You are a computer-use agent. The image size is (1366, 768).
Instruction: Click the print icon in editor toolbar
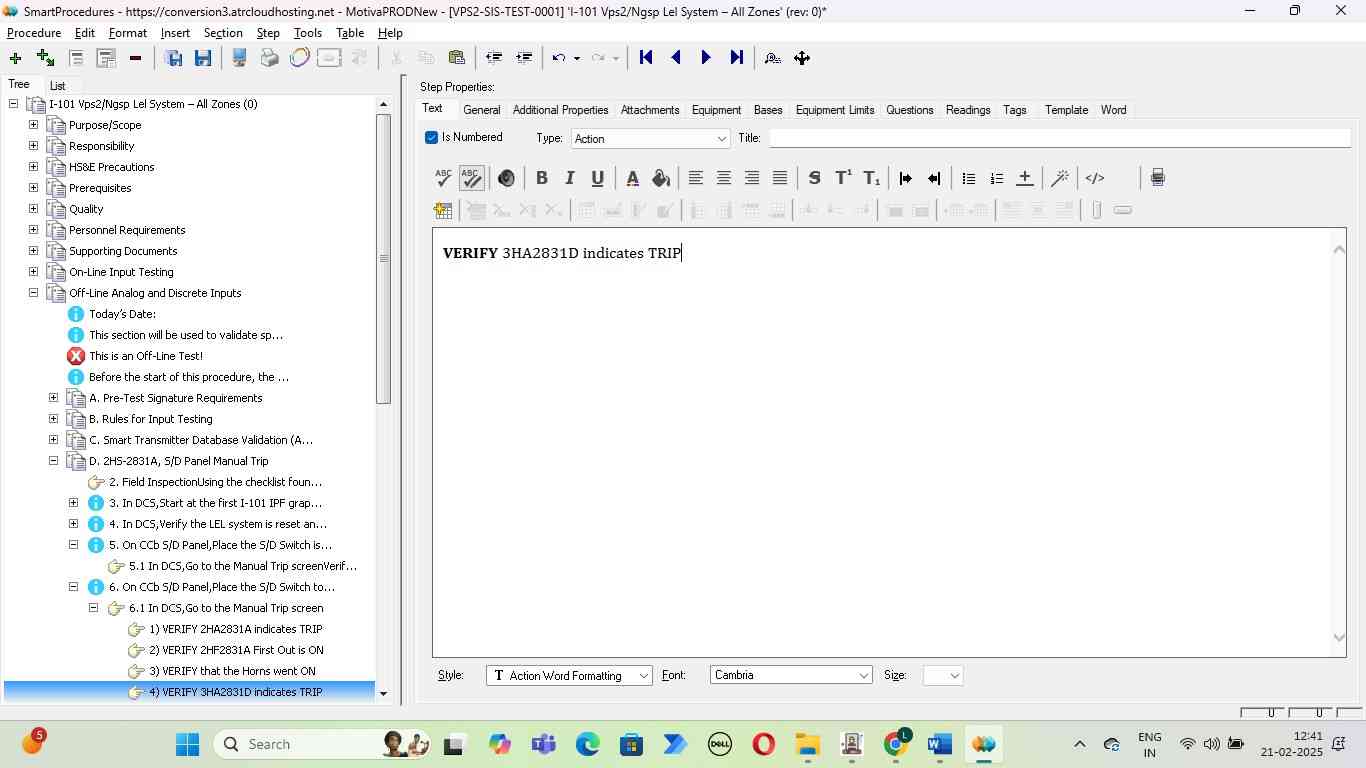coord(1158,178)
